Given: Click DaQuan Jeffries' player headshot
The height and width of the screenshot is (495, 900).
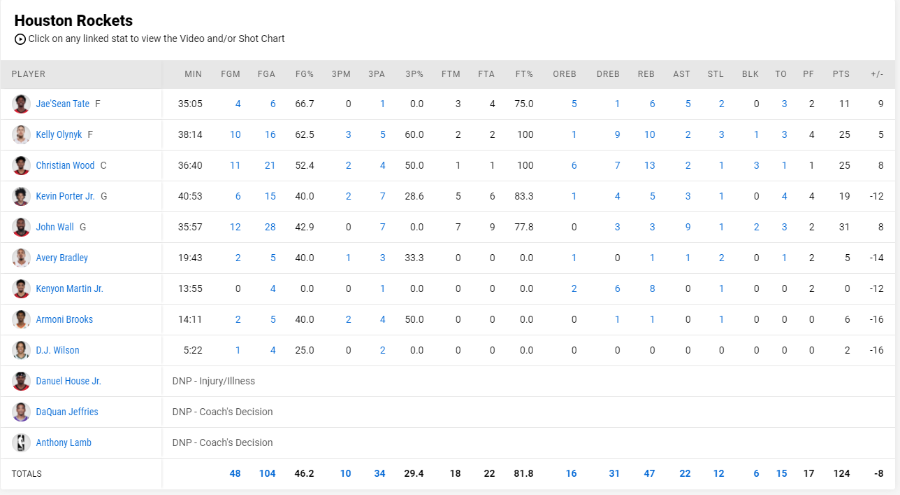Looking at the screenshot, I should pyautogui.click(x=21, y=412).
